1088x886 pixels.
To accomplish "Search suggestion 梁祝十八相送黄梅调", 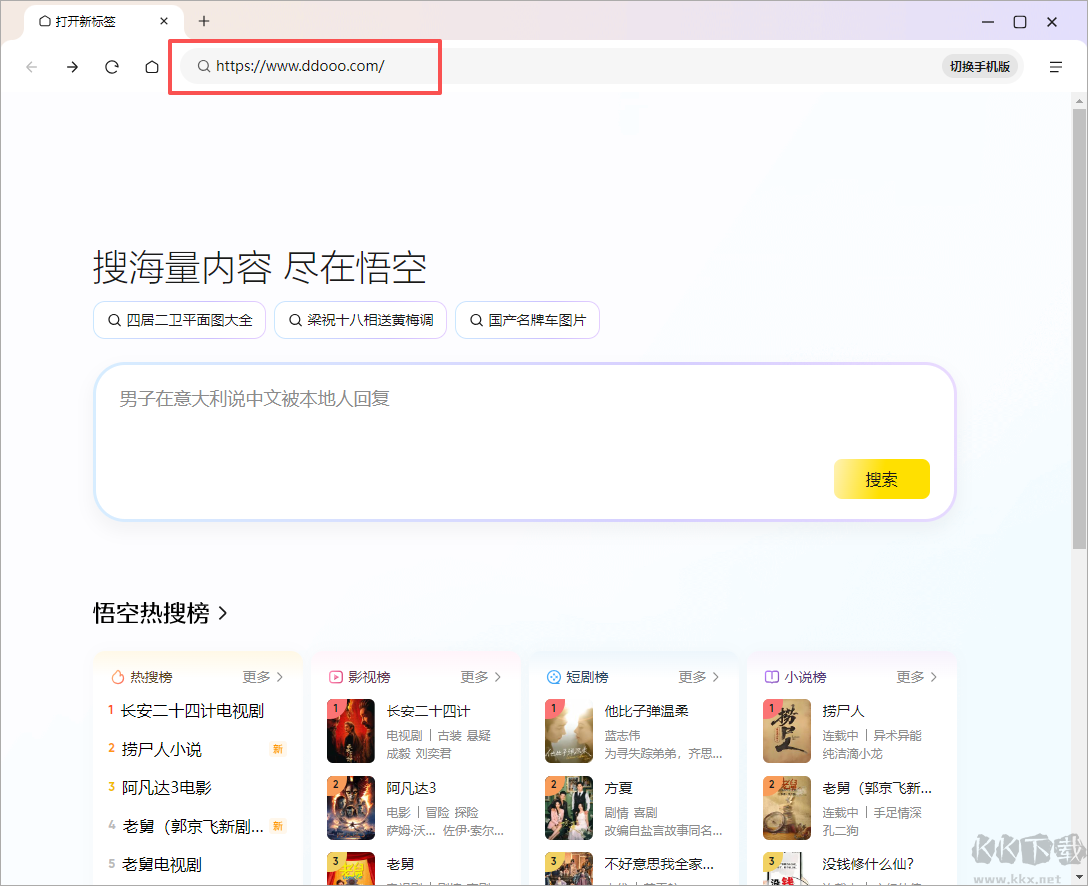I will (360, 320).
